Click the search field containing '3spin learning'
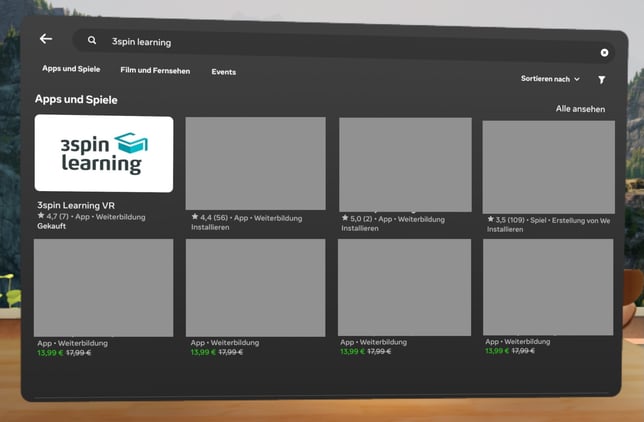This screenshot has height=422, width=644. pos(343,46)
